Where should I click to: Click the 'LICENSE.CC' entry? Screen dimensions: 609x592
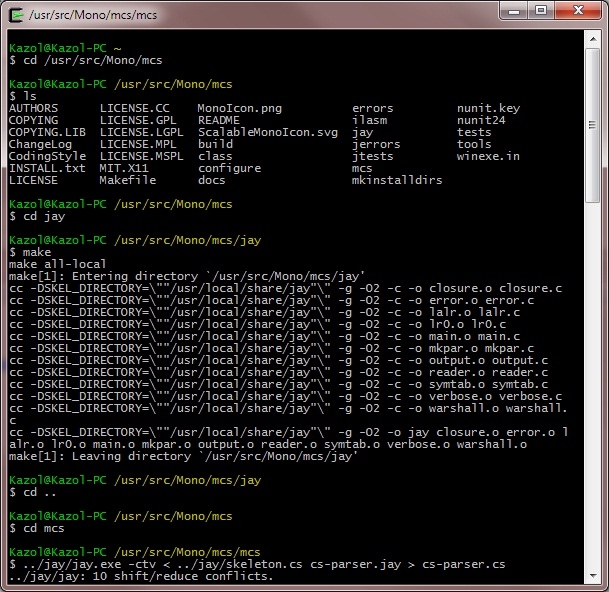pyautogui.click(x=135, y=108)
